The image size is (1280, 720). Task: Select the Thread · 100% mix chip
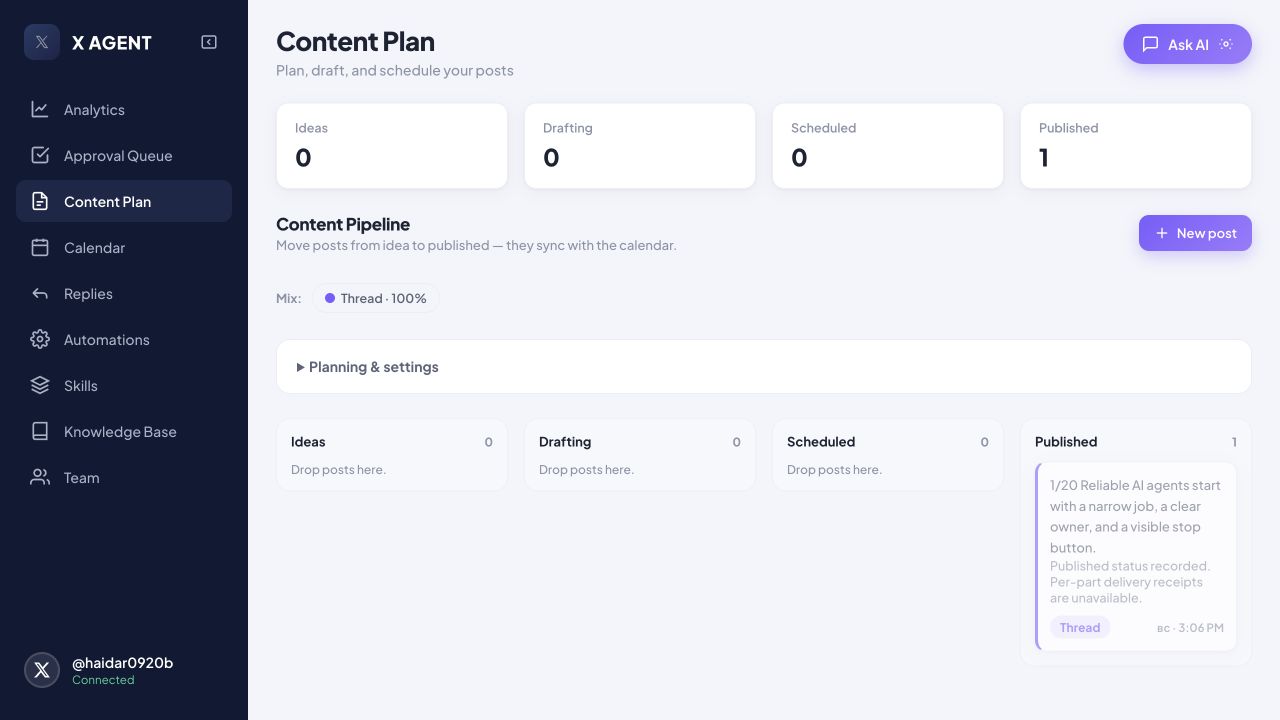pos(376,298)
